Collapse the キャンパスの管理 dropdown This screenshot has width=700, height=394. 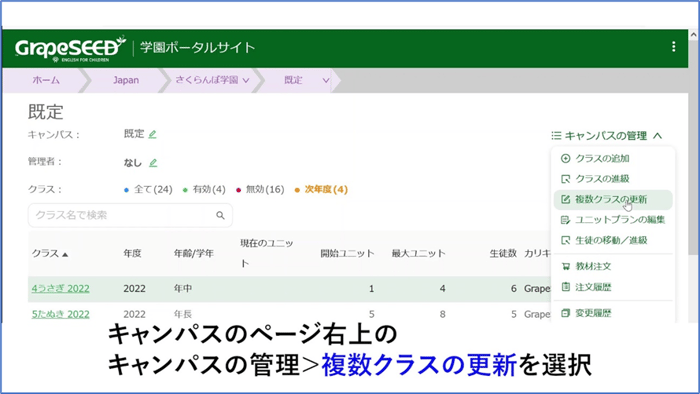click(x=607, y=136)
